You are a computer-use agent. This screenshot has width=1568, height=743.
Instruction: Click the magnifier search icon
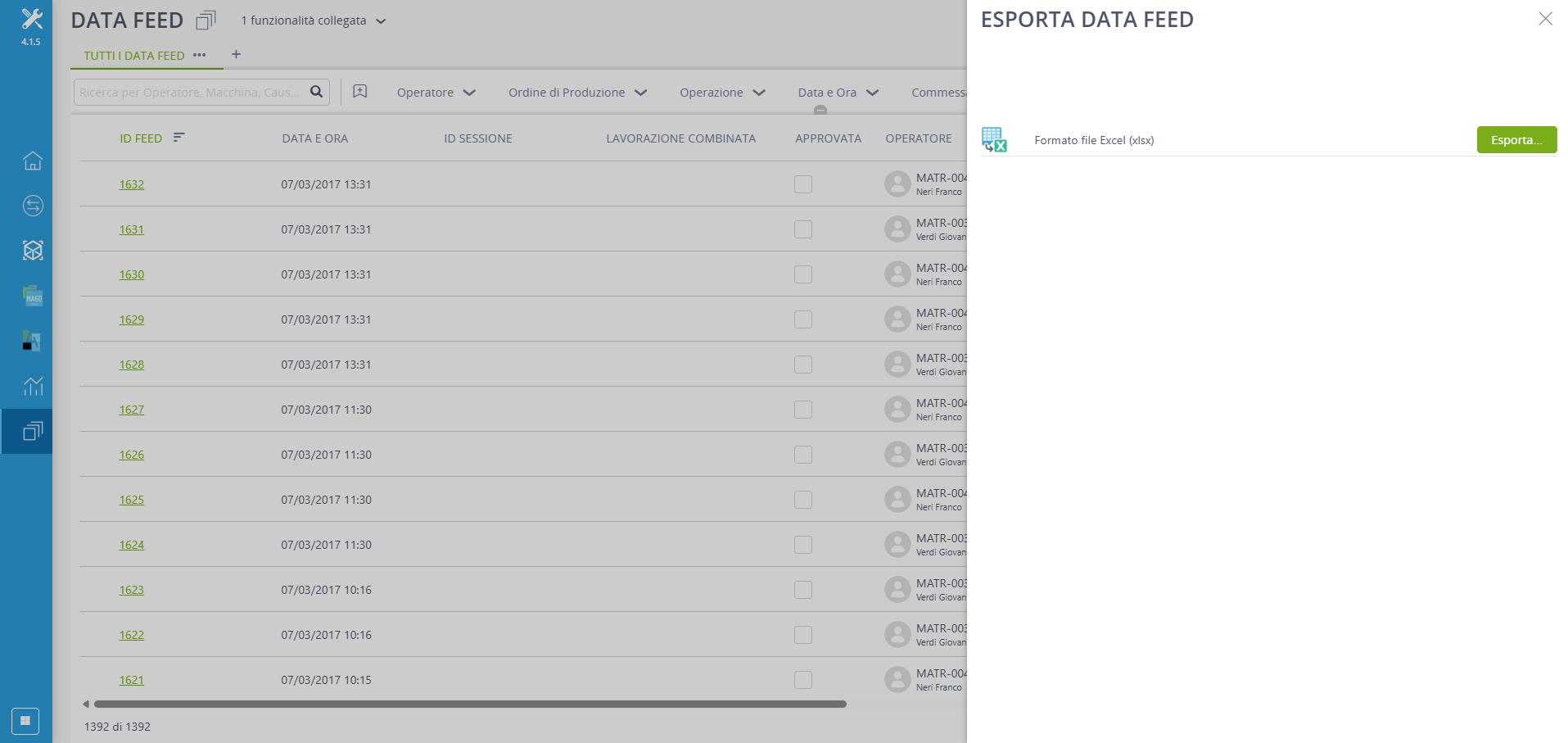click(x=316, y=92)
